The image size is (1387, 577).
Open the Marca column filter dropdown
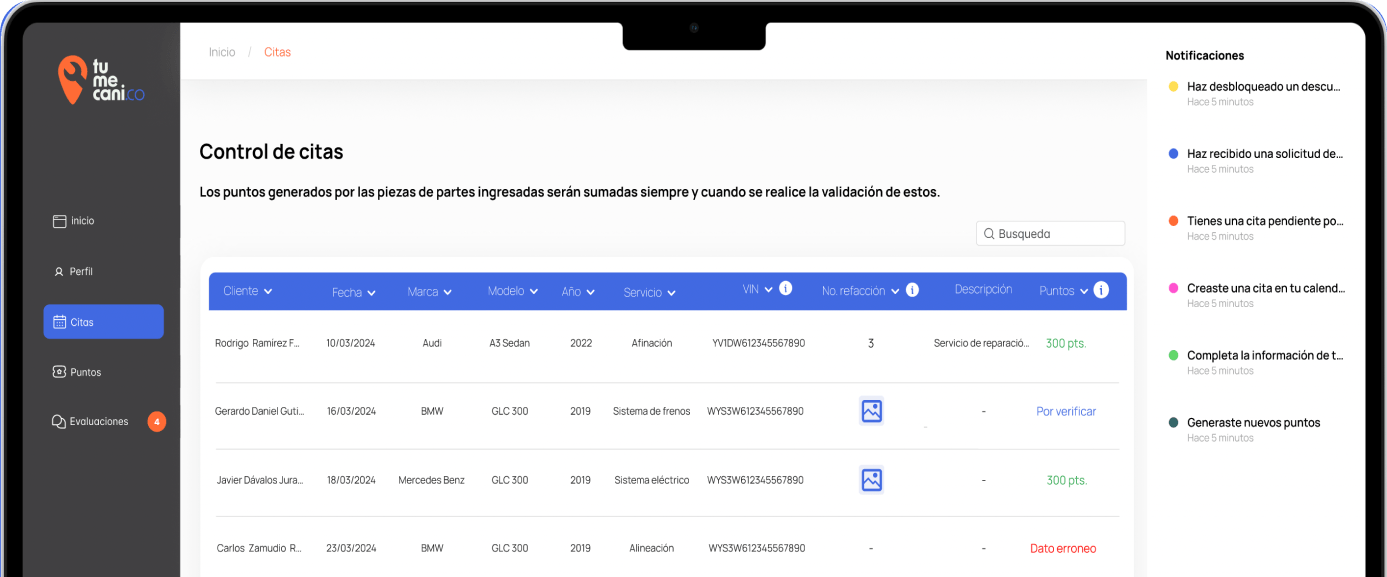447,292
